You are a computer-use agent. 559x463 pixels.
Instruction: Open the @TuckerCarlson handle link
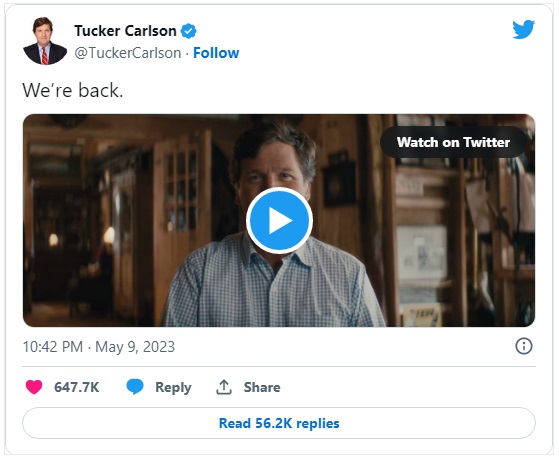pyautogui.click(x=128, y=53)
